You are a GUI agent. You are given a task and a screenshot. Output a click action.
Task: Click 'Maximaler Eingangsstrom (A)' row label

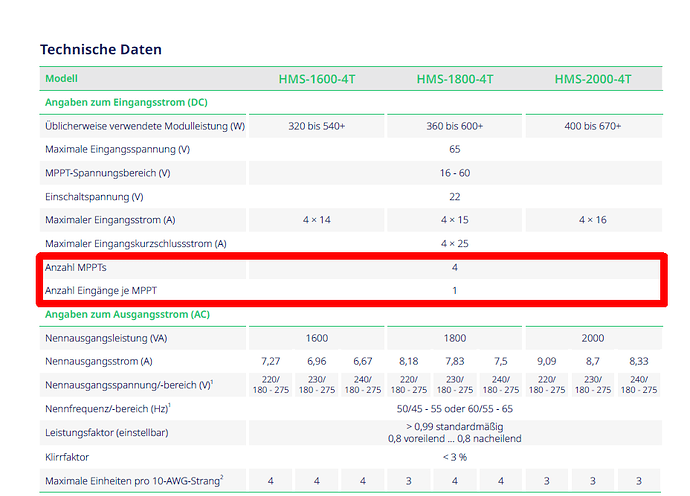110,220
